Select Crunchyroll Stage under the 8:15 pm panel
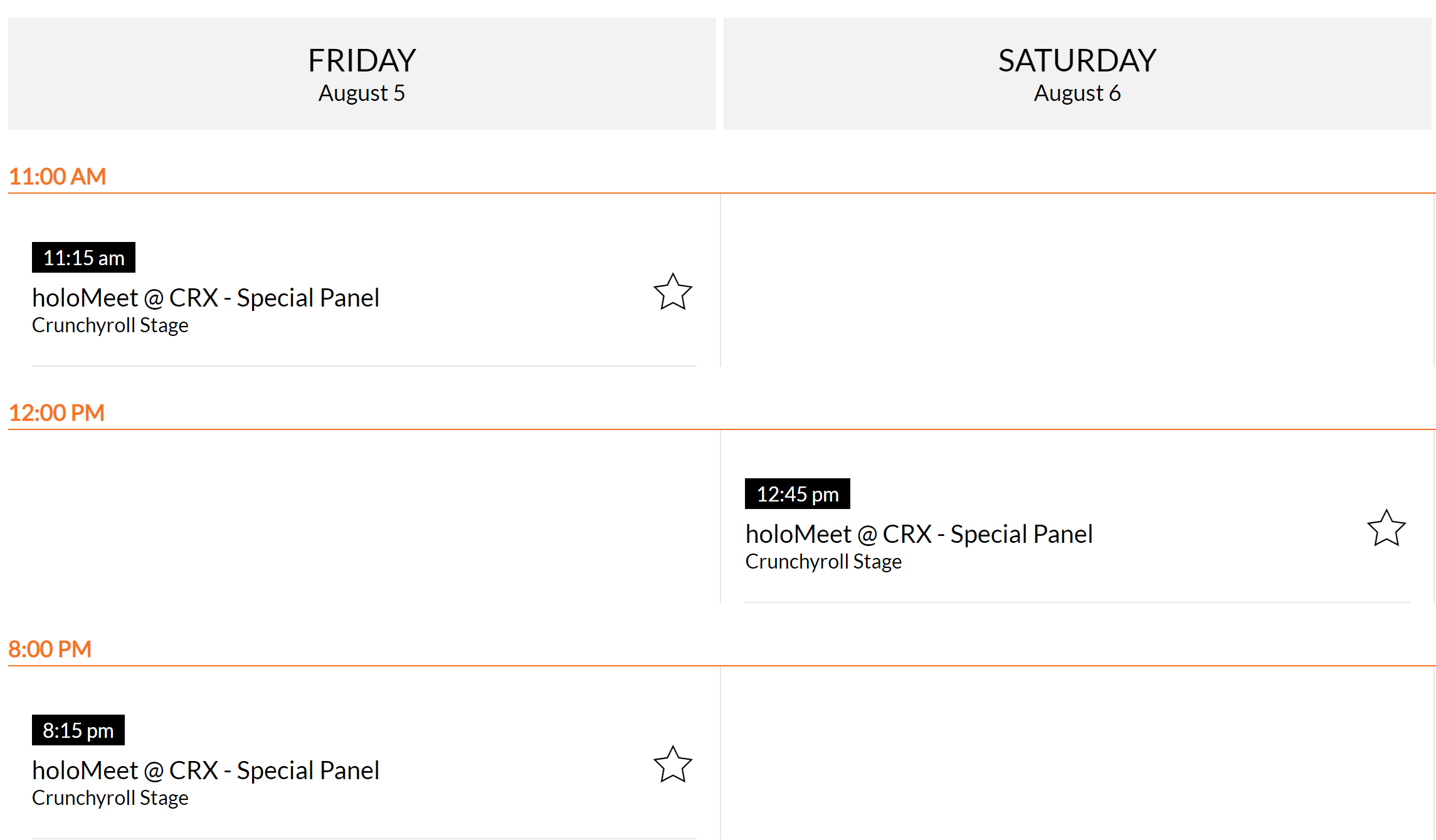Image resolution: width=1436 pixels, height=840 pixels. pyautogui.click(x=110, y=798)
